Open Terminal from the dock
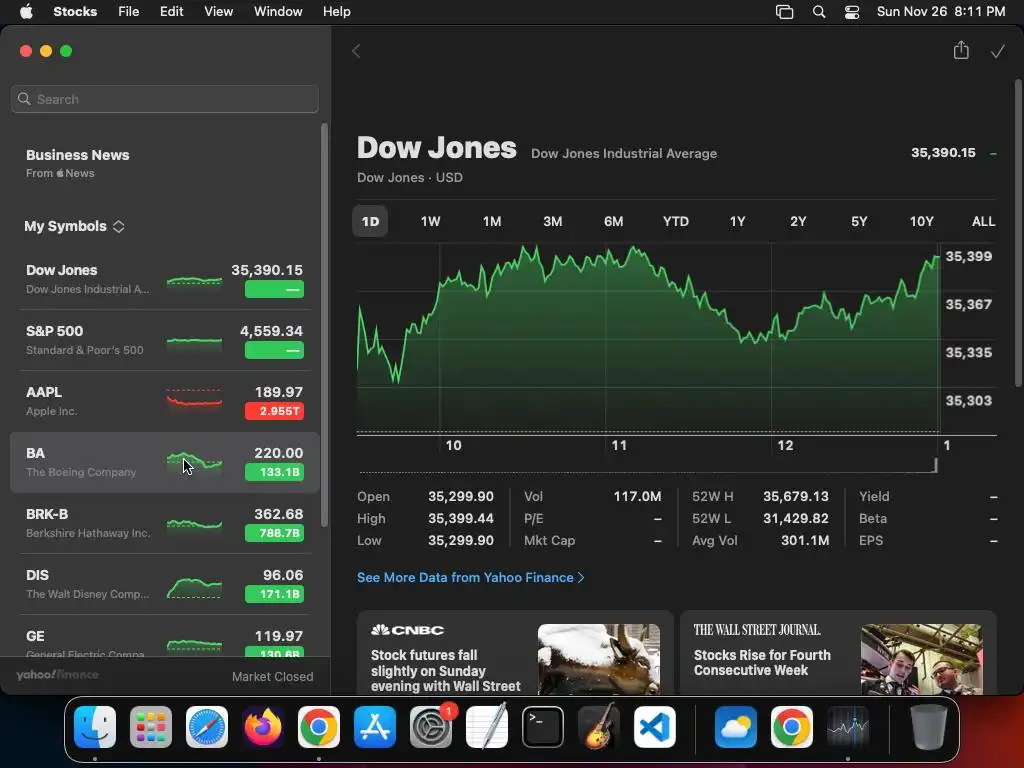The width and height of the screenshot is (1024, 768). pyautogui.click(x=543, y=727)
